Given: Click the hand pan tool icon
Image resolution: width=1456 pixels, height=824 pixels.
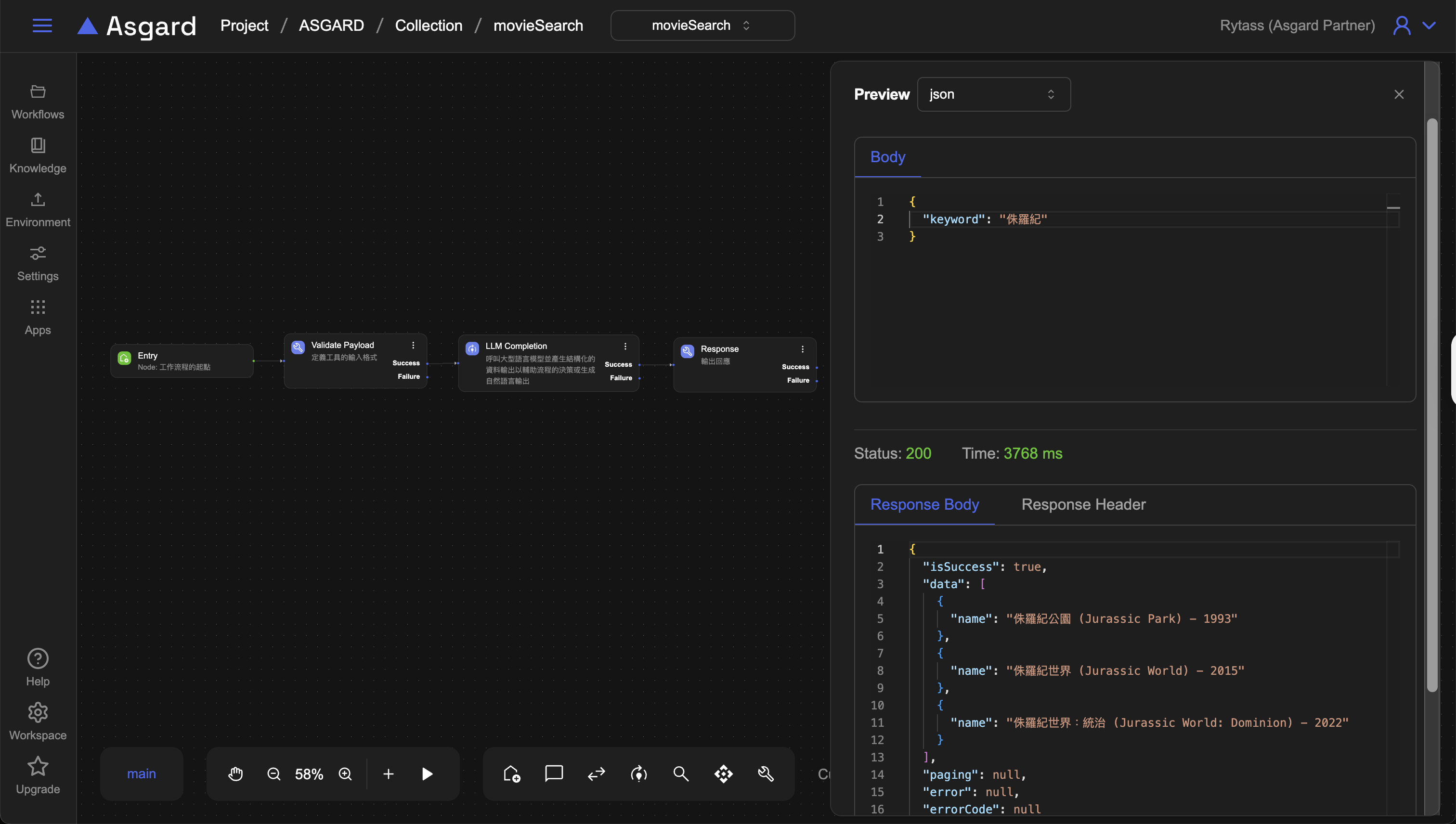Looking at the screenshot, I should [x=235, y=773].
